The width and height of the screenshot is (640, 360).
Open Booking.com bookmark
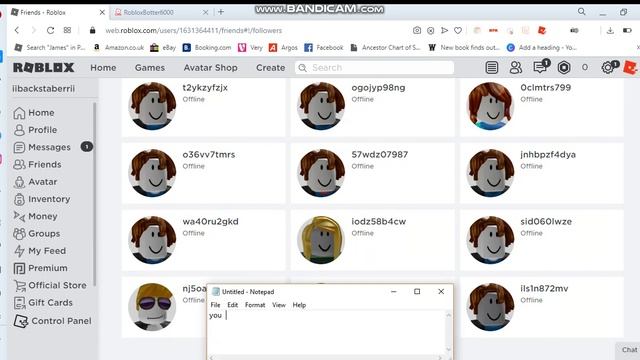[207, 48]
